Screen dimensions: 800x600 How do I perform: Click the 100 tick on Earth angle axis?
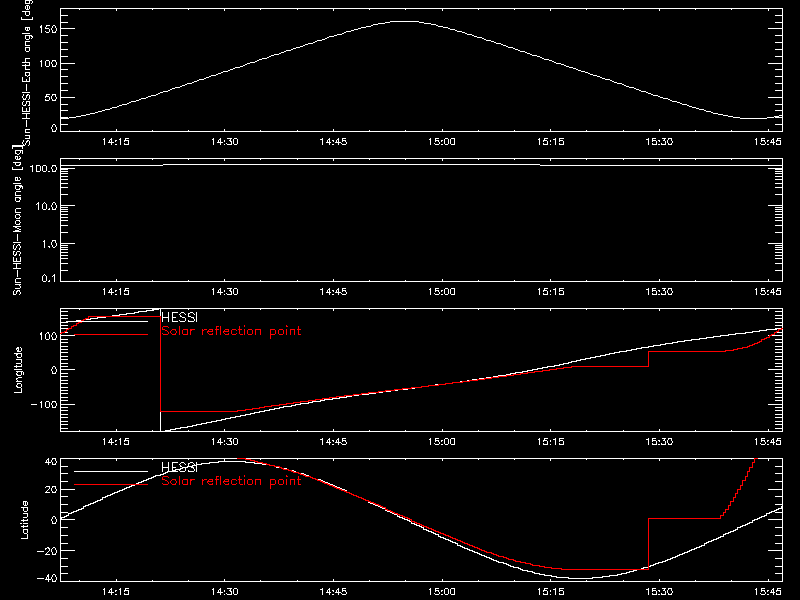(x=47, y=64)
